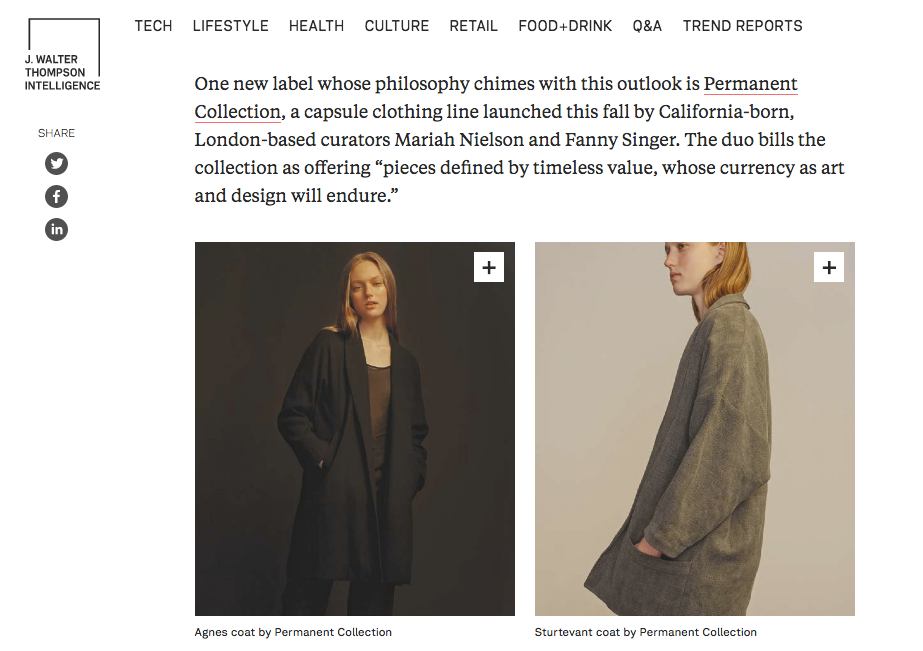Open the Q&A section
This screenshot has width=923, height=651.
[x=647, y=26]
